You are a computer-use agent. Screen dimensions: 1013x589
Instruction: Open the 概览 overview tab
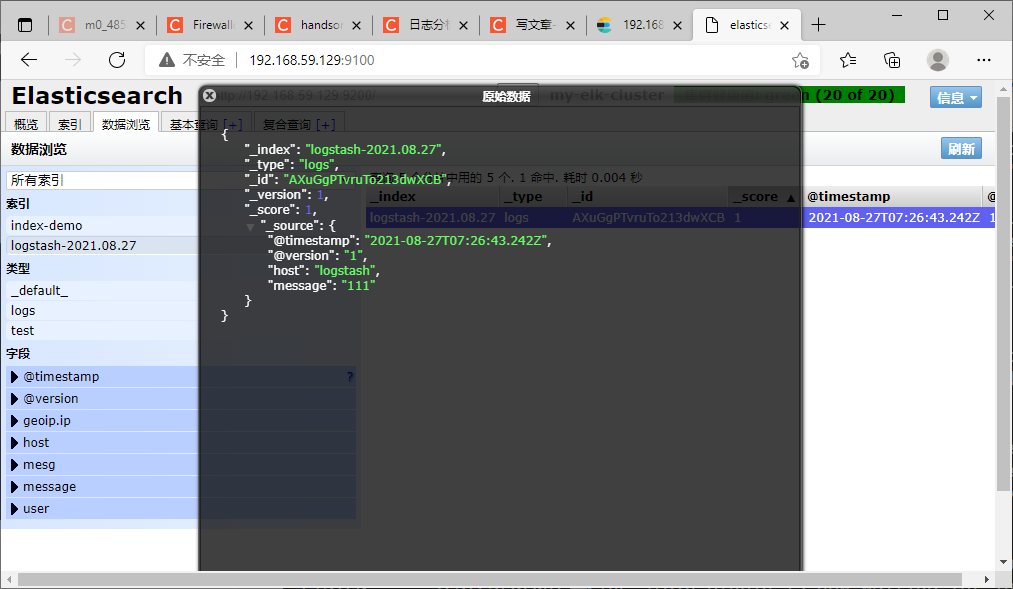click(x=26, y=124)
